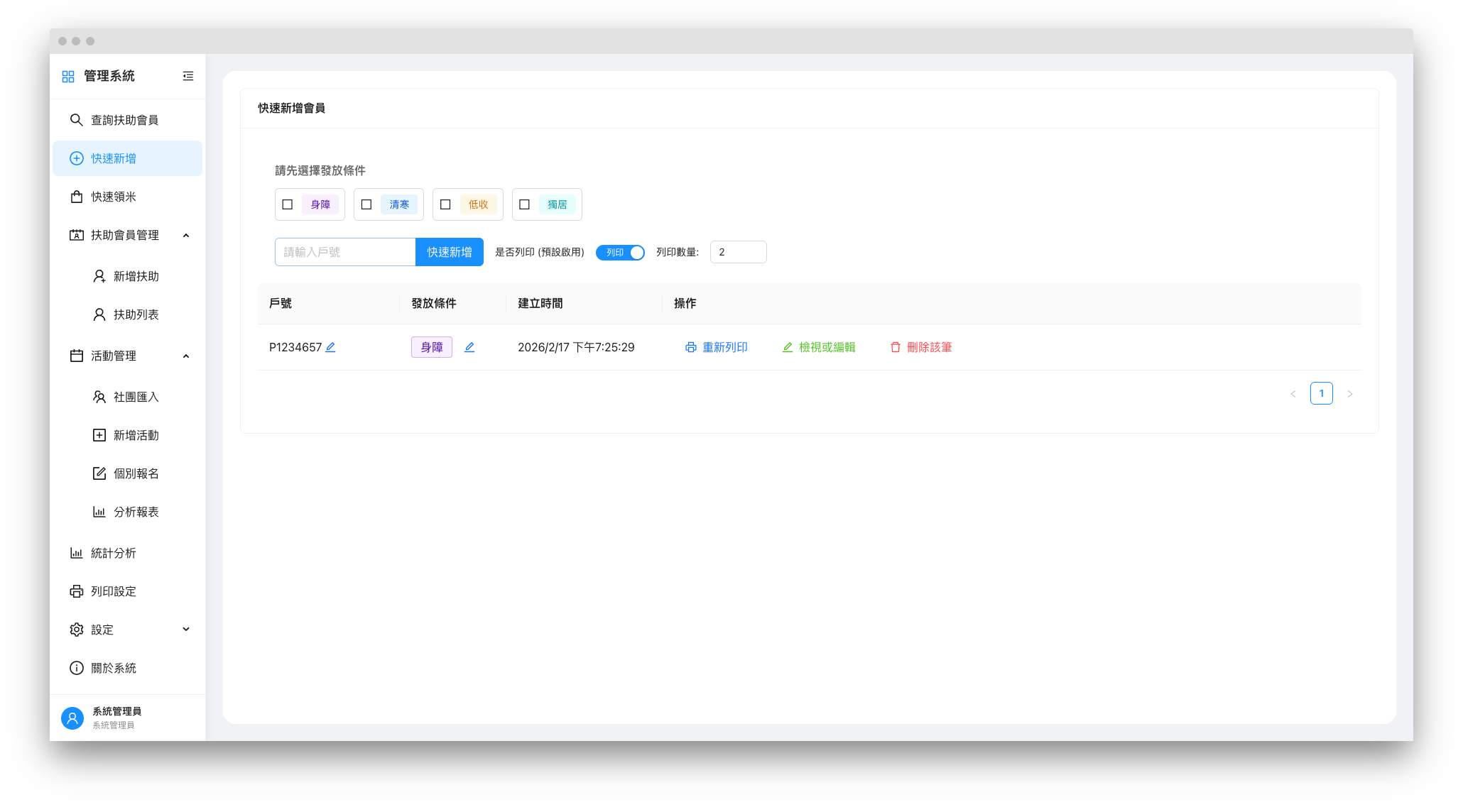Click the trash icon for 刪除該筆
This screenshot has height=812, width=1463.
click(x=896, y=347)
